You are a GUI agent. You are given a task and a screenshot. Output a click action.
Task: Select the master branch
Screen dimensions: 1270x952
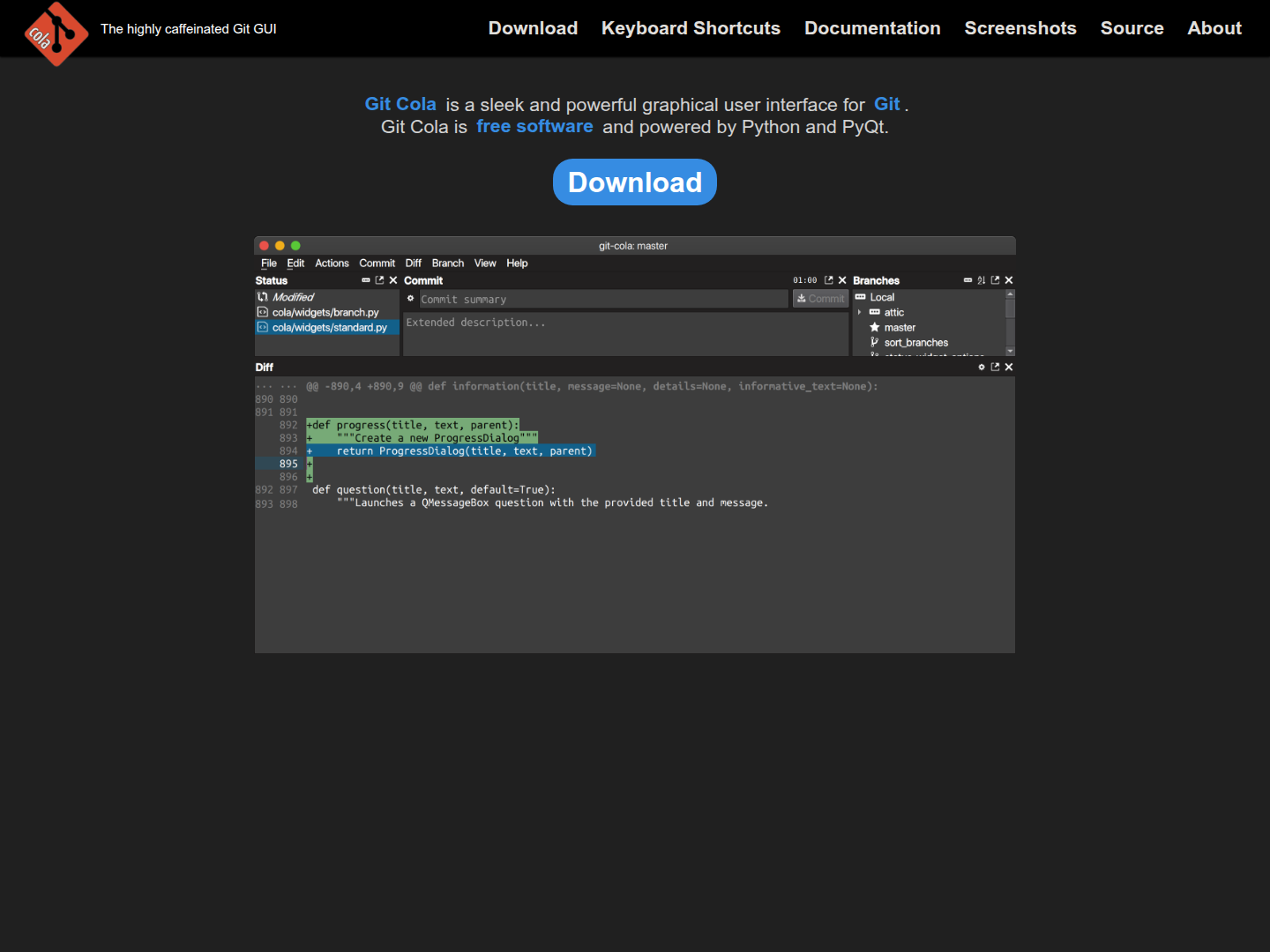(x=900, y=327)
